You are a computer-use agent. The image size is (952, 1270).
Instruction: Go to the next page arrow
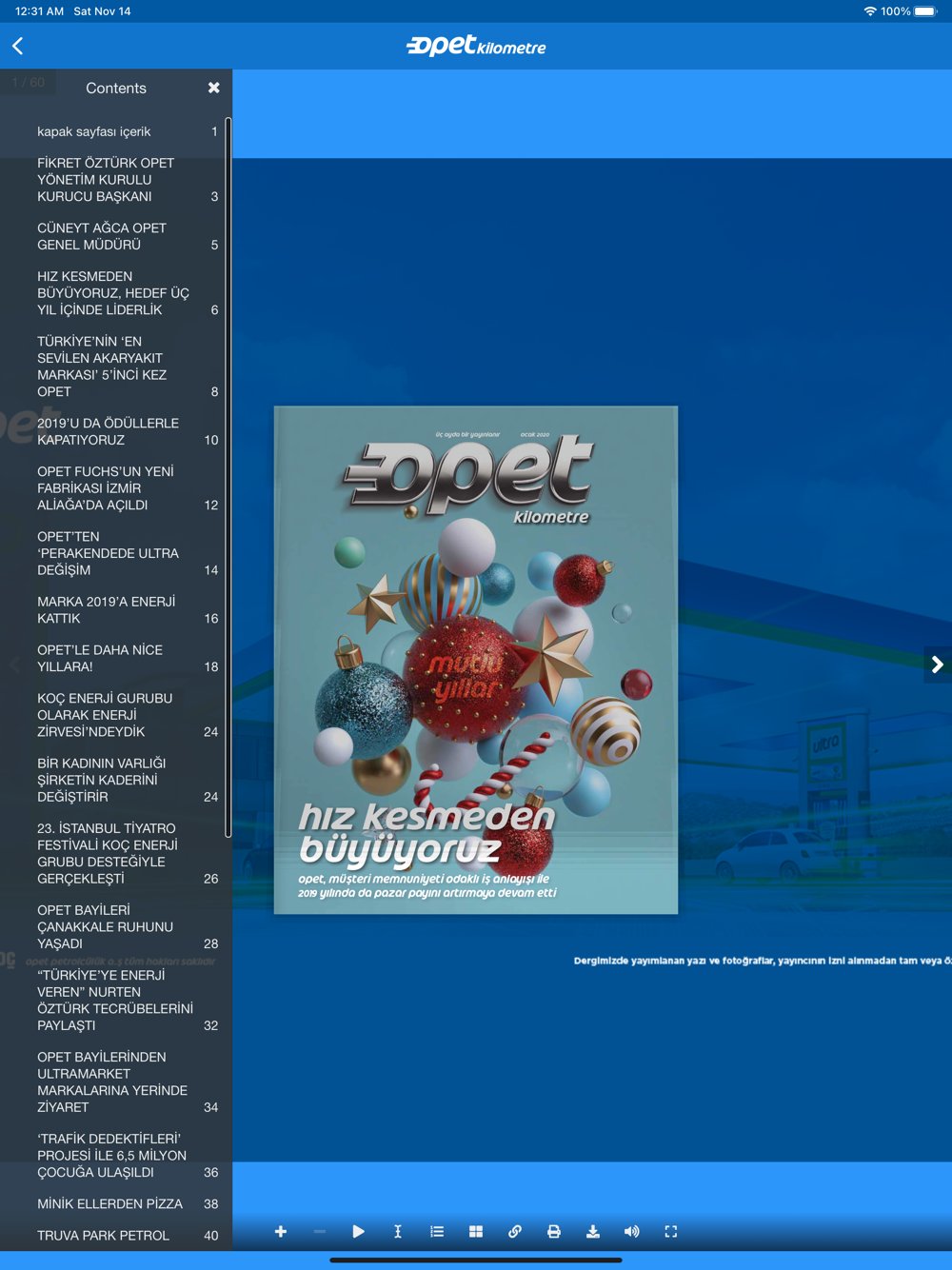[938, 665]
